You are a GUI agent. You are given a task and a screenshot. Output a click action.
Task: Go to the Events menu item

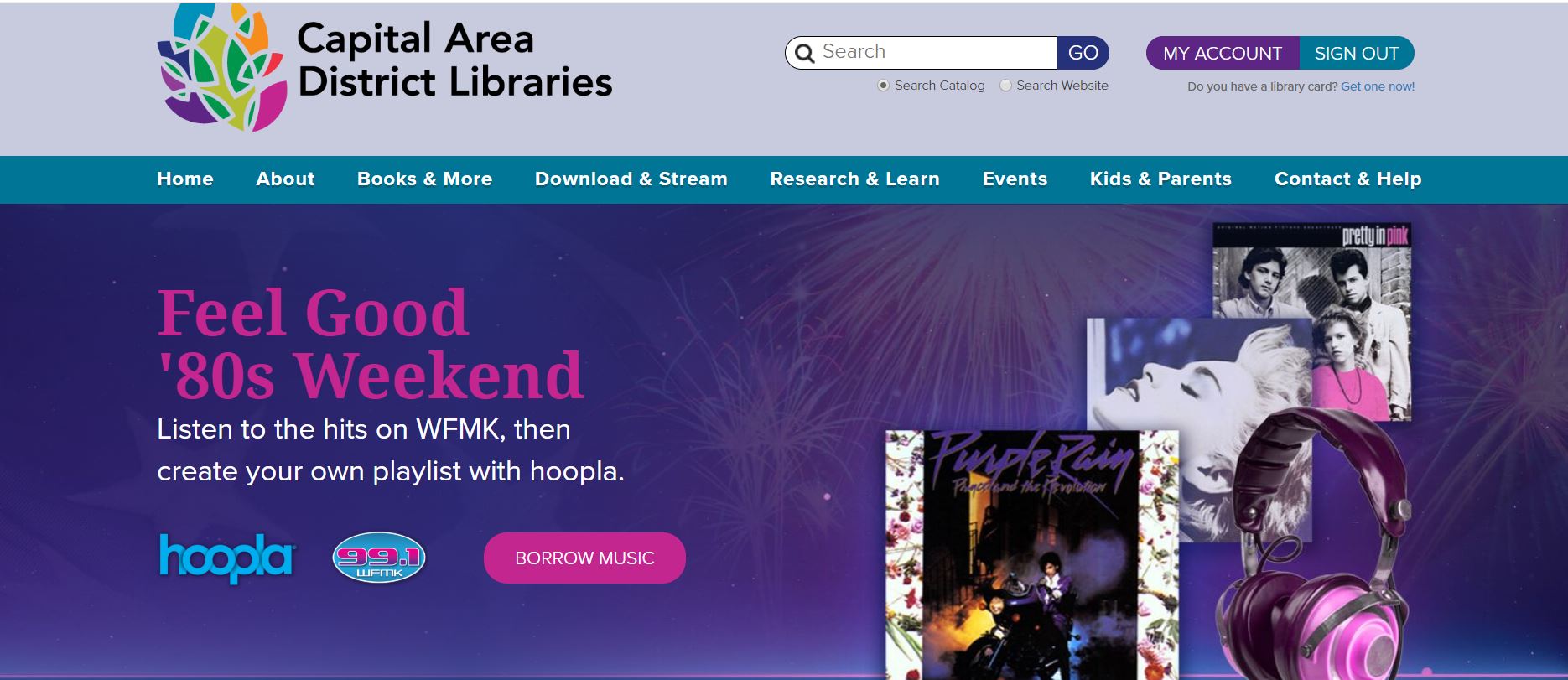click(1015, 179)
